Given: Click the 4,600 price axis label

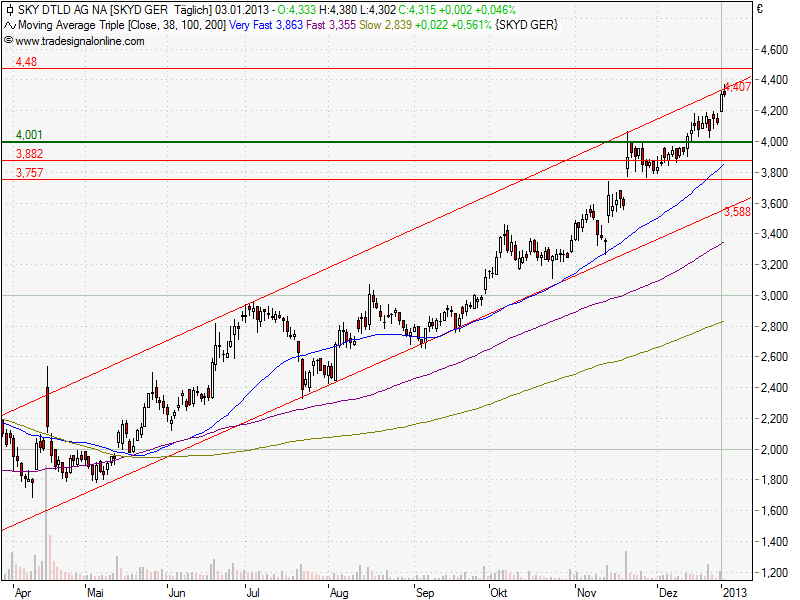Looking at the screenshot, I should click(774, 50).
